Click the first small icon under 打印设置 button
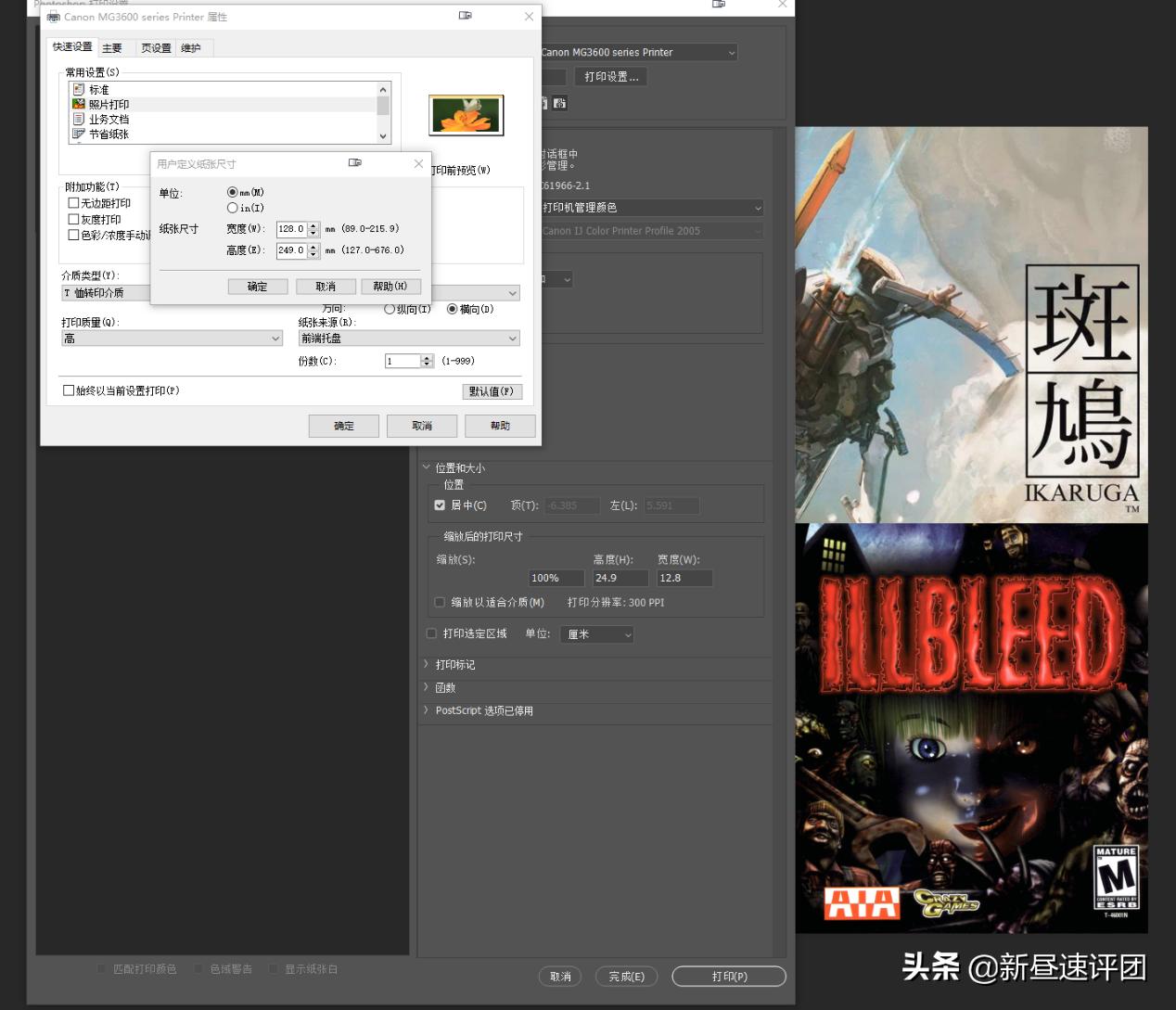 coord(543,103)
